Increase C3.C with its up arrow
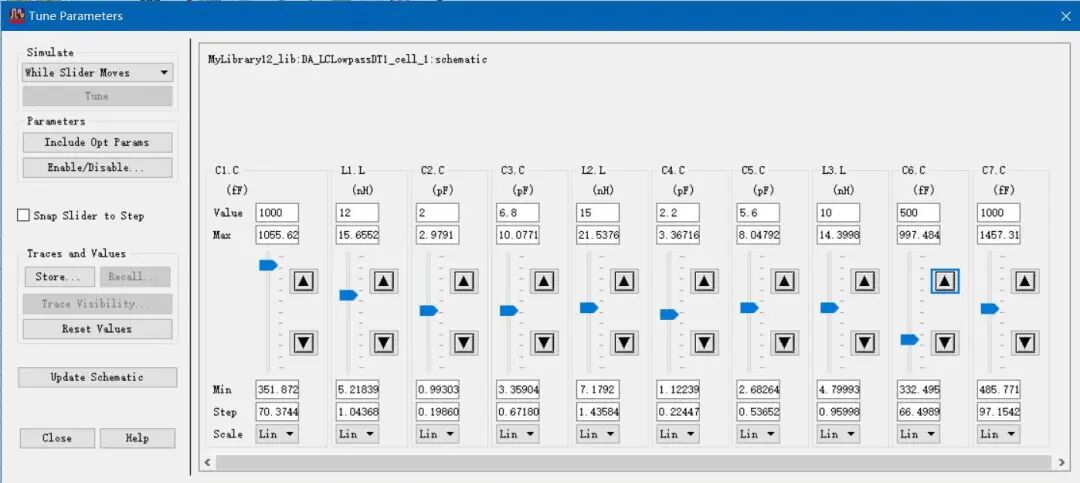 click(x=543, y=281)
